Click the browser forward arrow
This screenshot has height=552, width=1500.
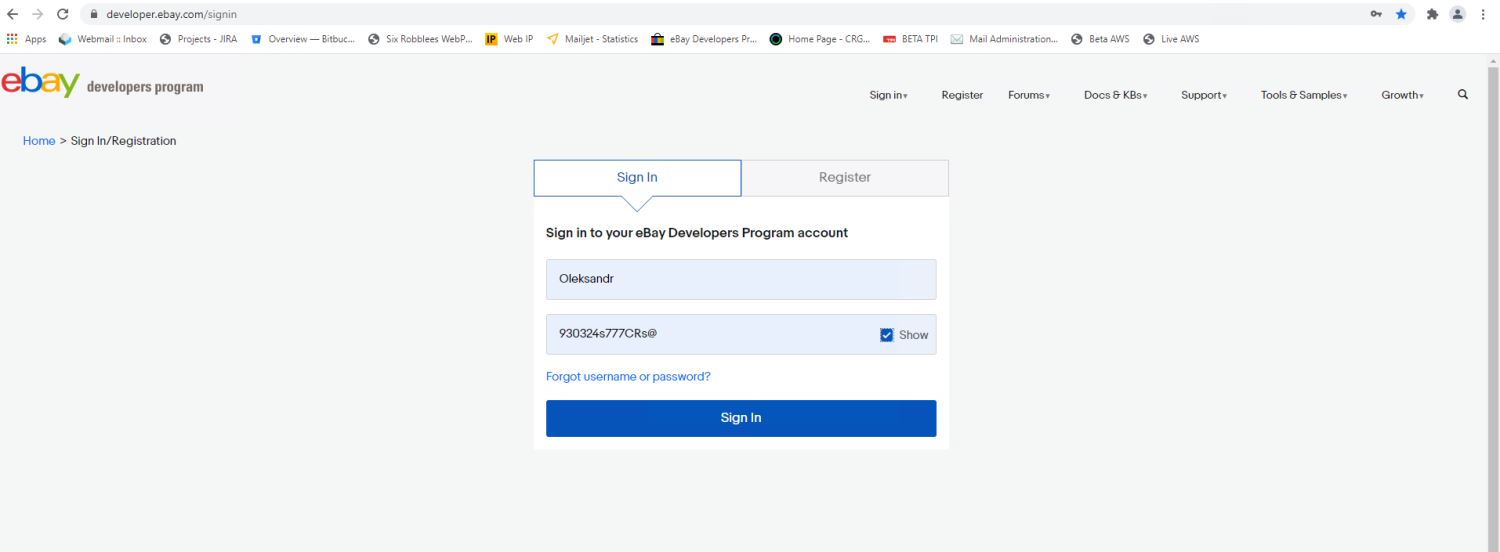point(38,14)
